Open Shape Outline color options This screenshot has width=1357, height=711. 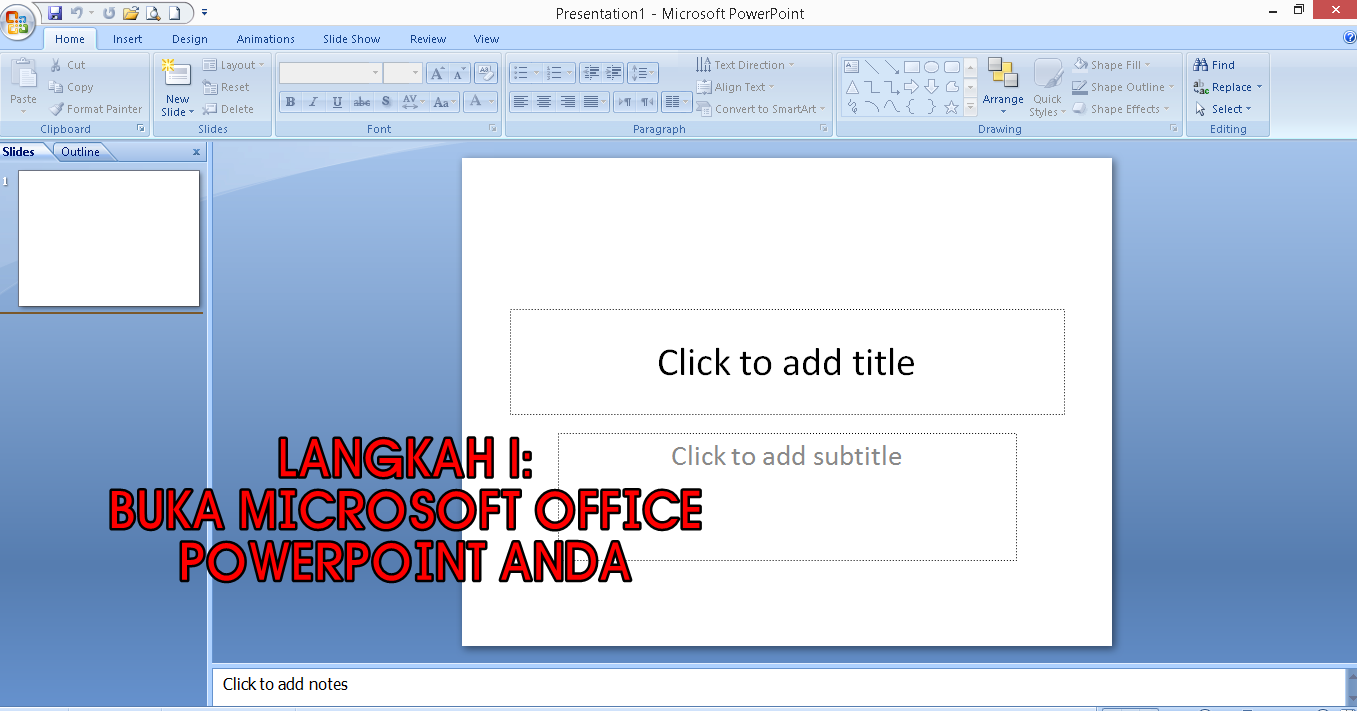click(x=1121, y=87)
